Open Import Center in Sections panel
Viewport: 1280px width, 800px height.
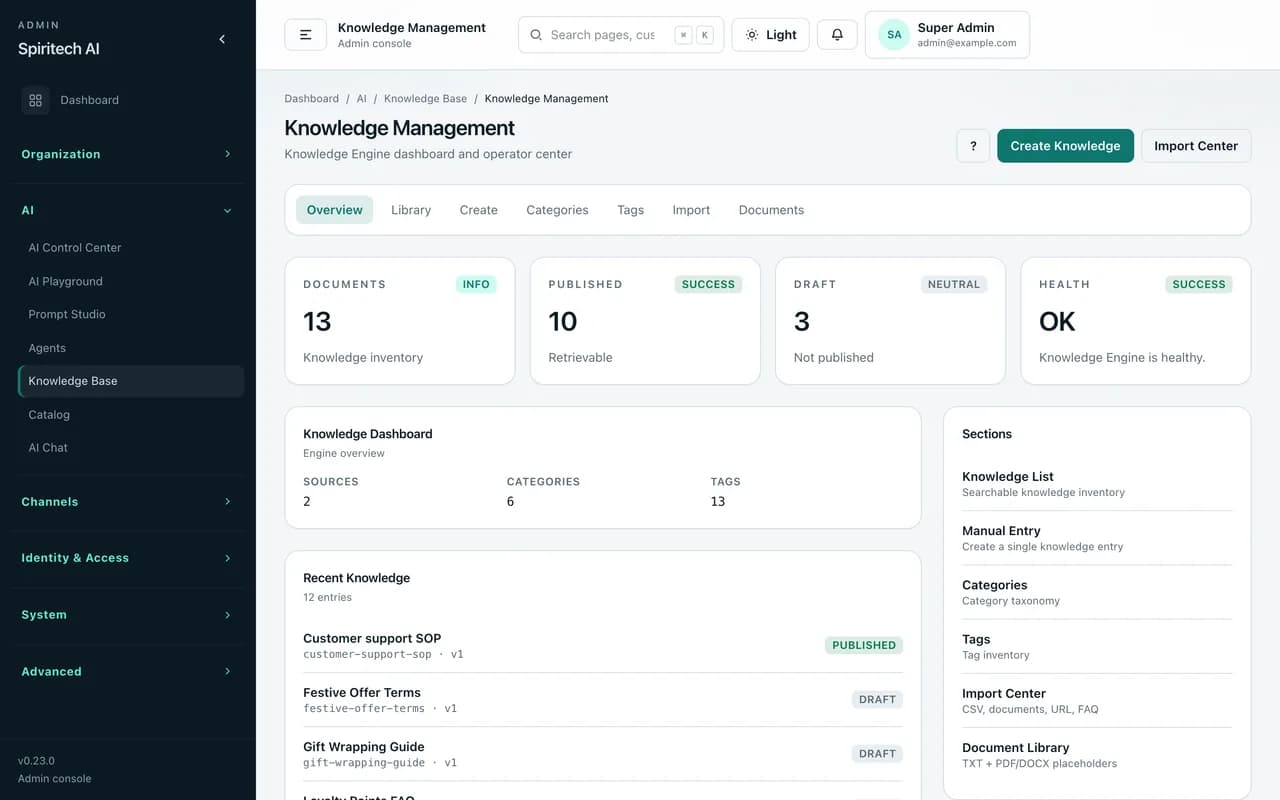pyautogui.click(x=1097, y=701)
